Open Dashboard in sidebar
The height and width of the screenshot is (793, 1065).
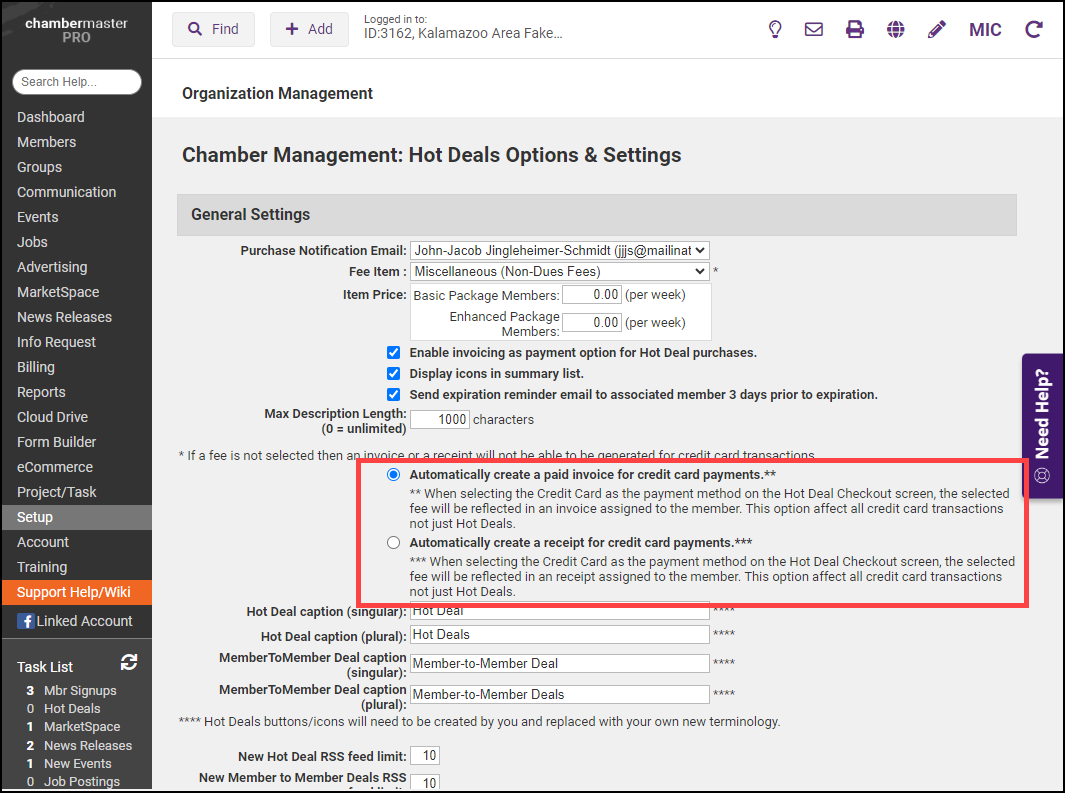[51, 117]
